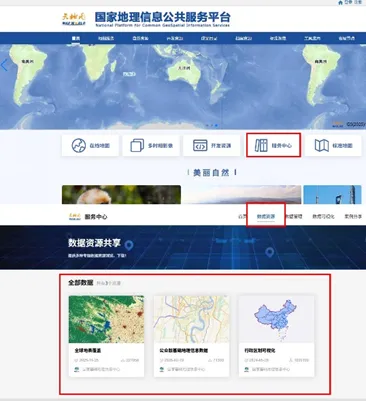The image size is (366, 401).
Task: Go to previous banner with left arrow
Action: (x=4, y=65)
